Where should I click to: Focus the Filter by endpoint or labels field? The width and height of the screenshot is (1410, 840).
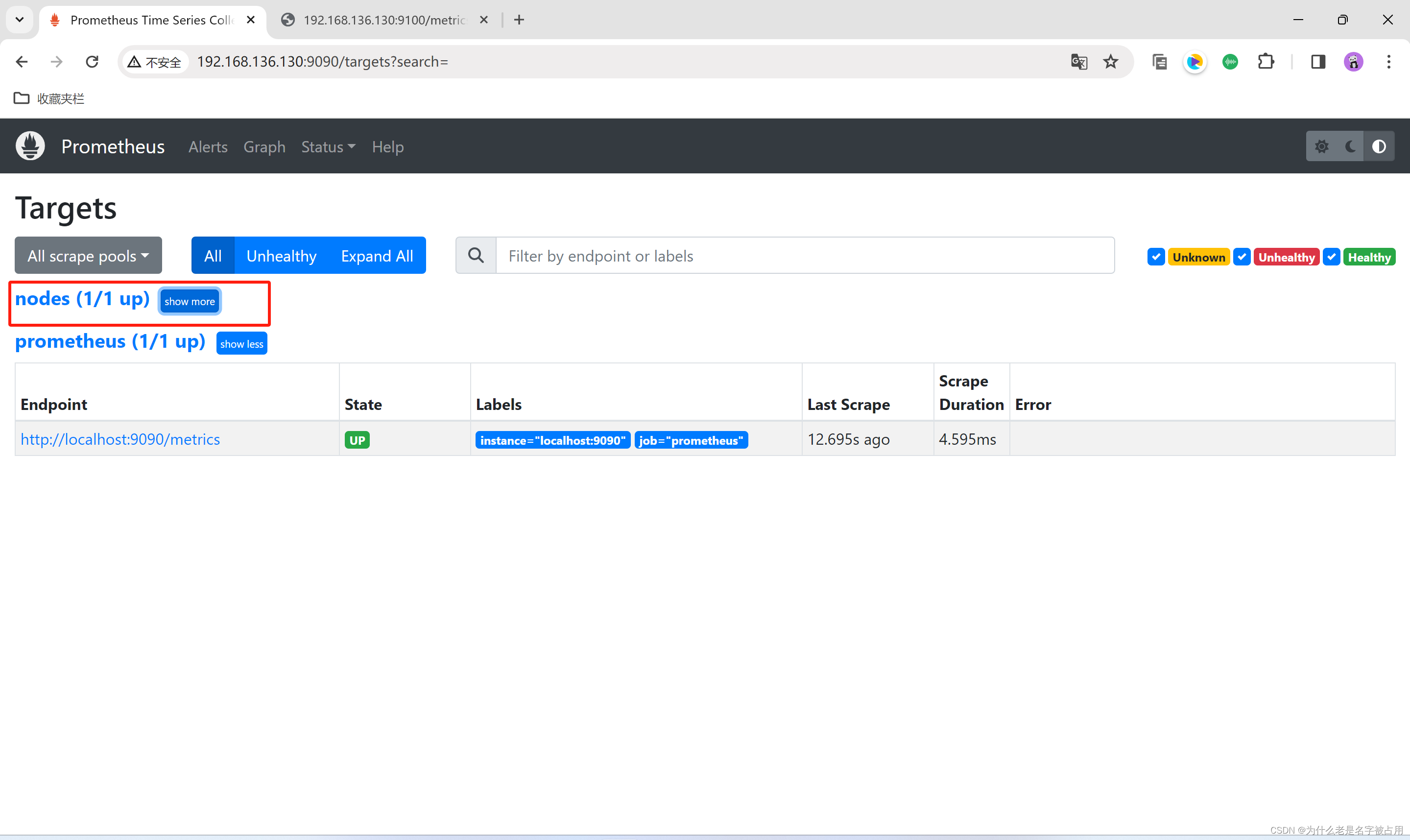805,255
